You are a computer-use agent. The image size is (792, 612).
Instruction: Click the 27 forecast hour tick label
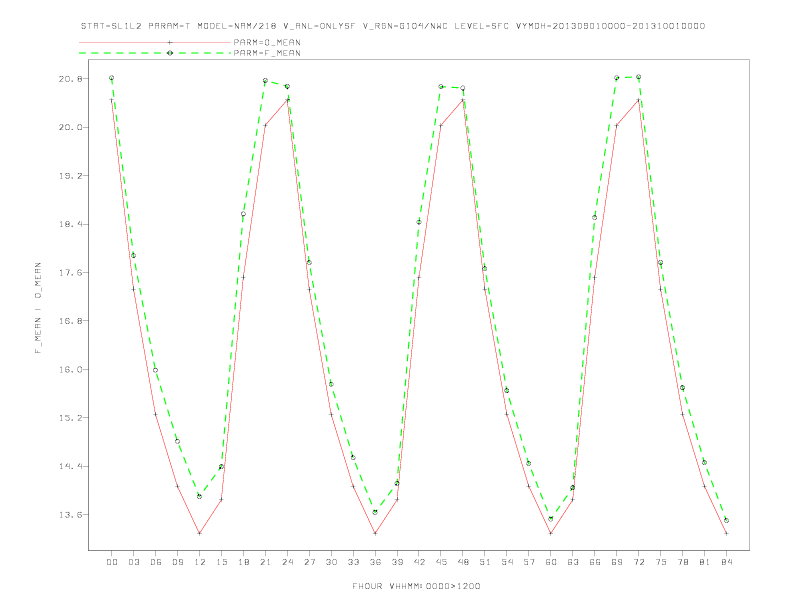click(x=309, y=562)
